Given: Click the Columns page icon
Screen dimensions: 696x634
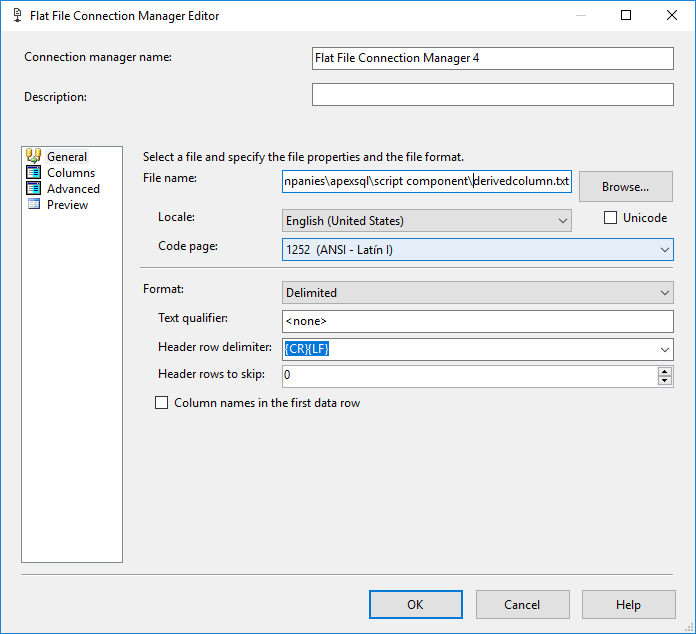Looking at the screenshot, I should pyautogui.click(x=33, y=172).
